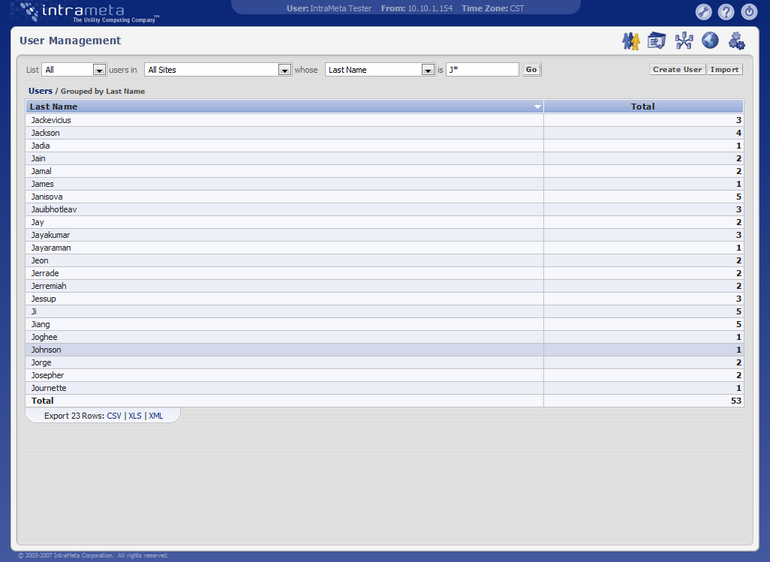Select the Jiang row

[385, 325]
